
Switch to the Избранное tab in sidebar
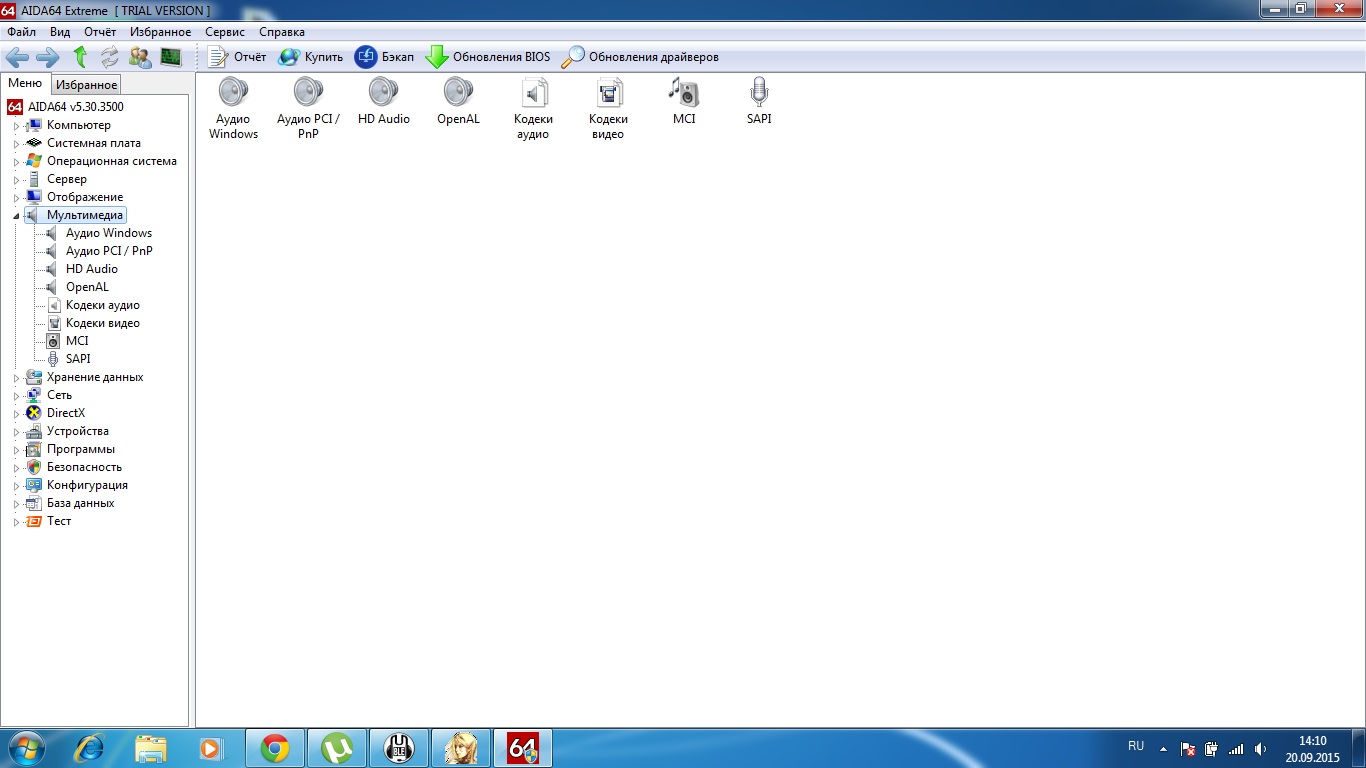[86, 85]
